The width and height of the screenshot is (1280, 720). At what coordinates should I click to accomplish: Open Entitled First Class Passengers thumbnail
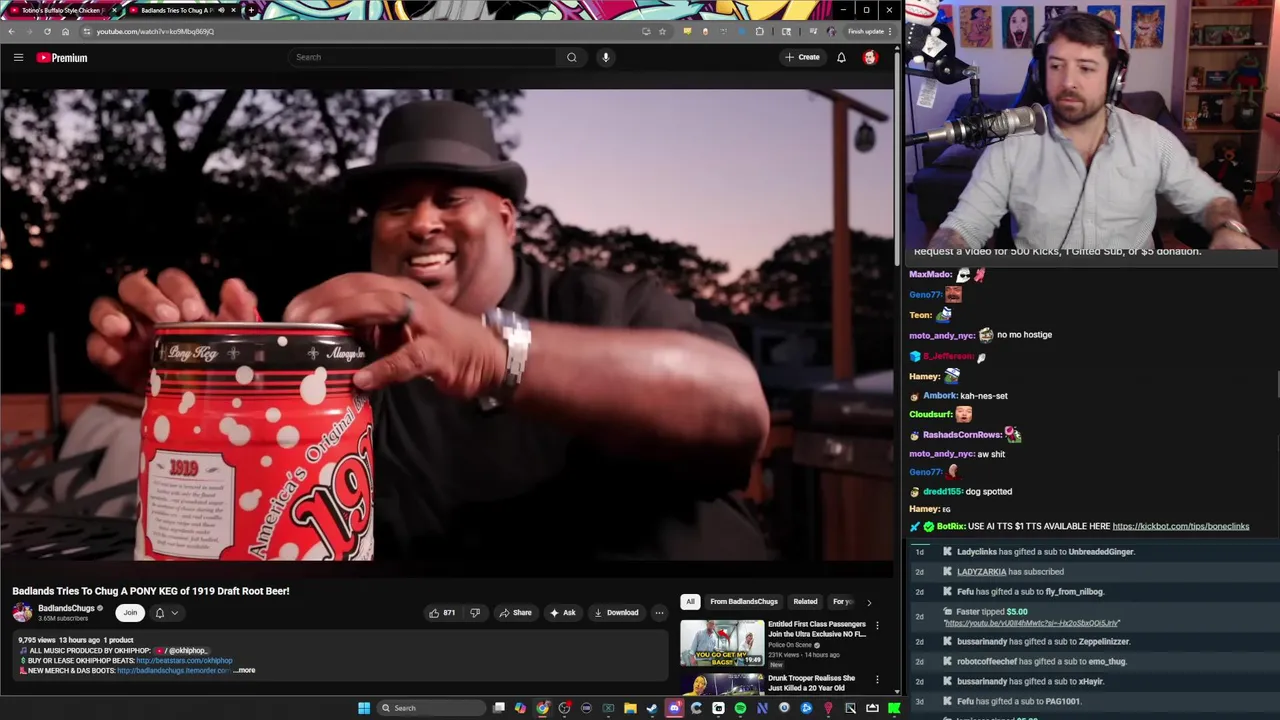click(x=722, y=643)
